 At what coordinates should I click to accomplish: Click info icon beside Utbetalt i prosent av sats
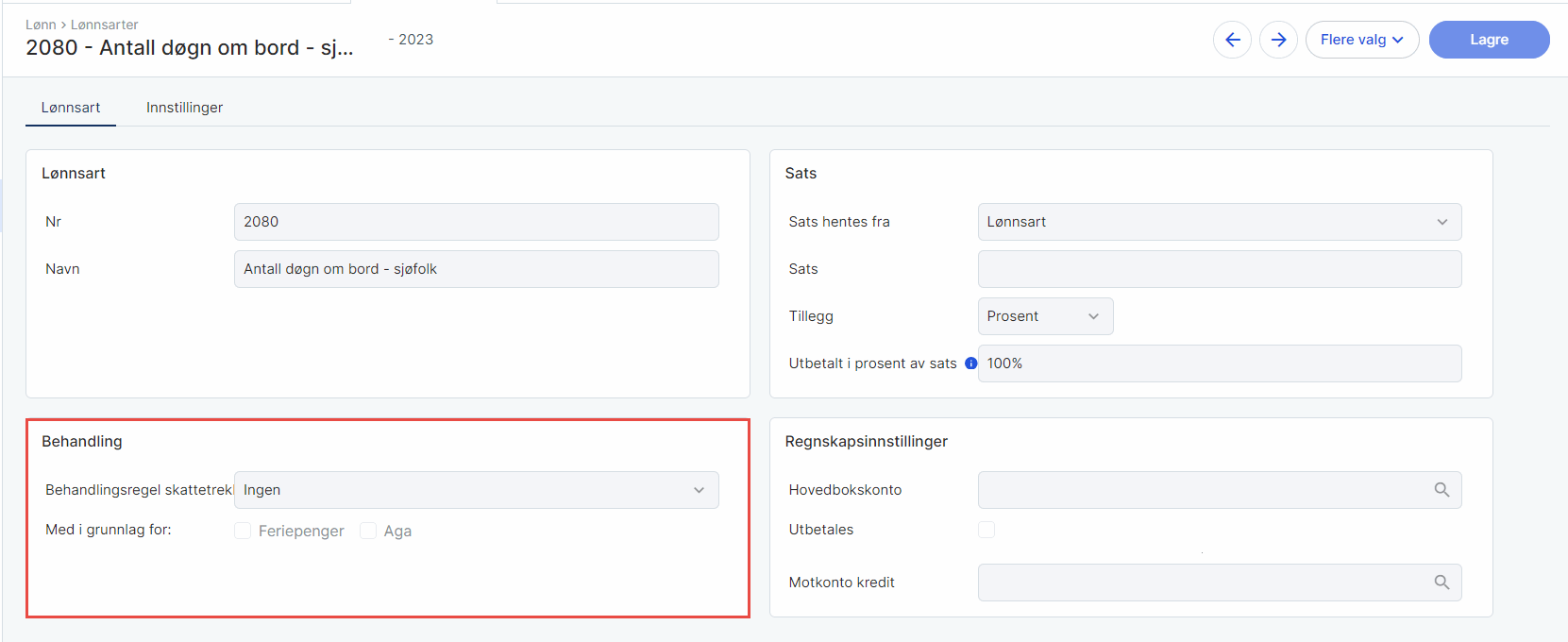(970, 363)
